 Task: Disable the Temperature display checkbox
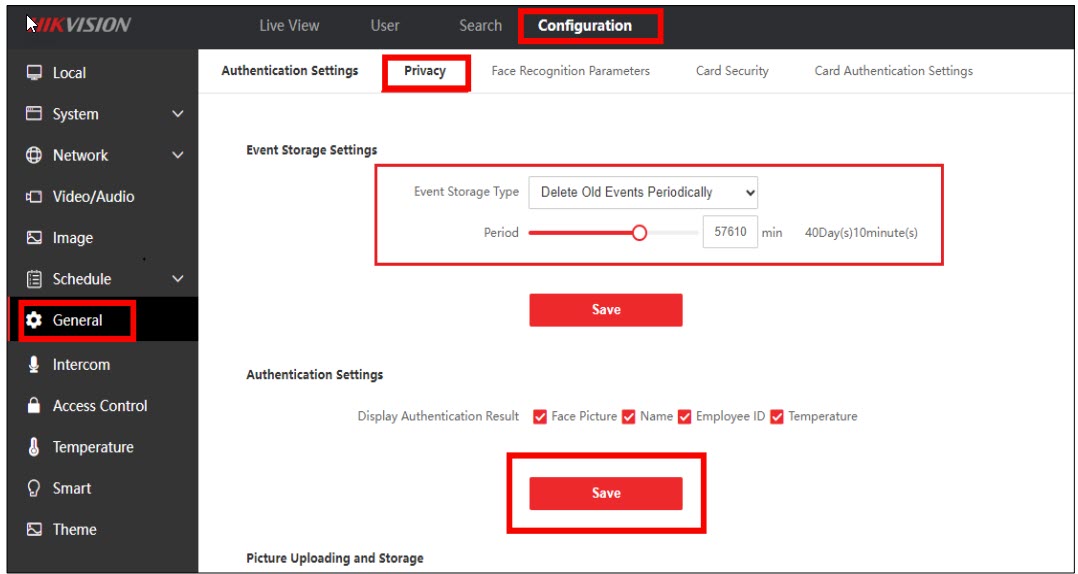[777, 417]
